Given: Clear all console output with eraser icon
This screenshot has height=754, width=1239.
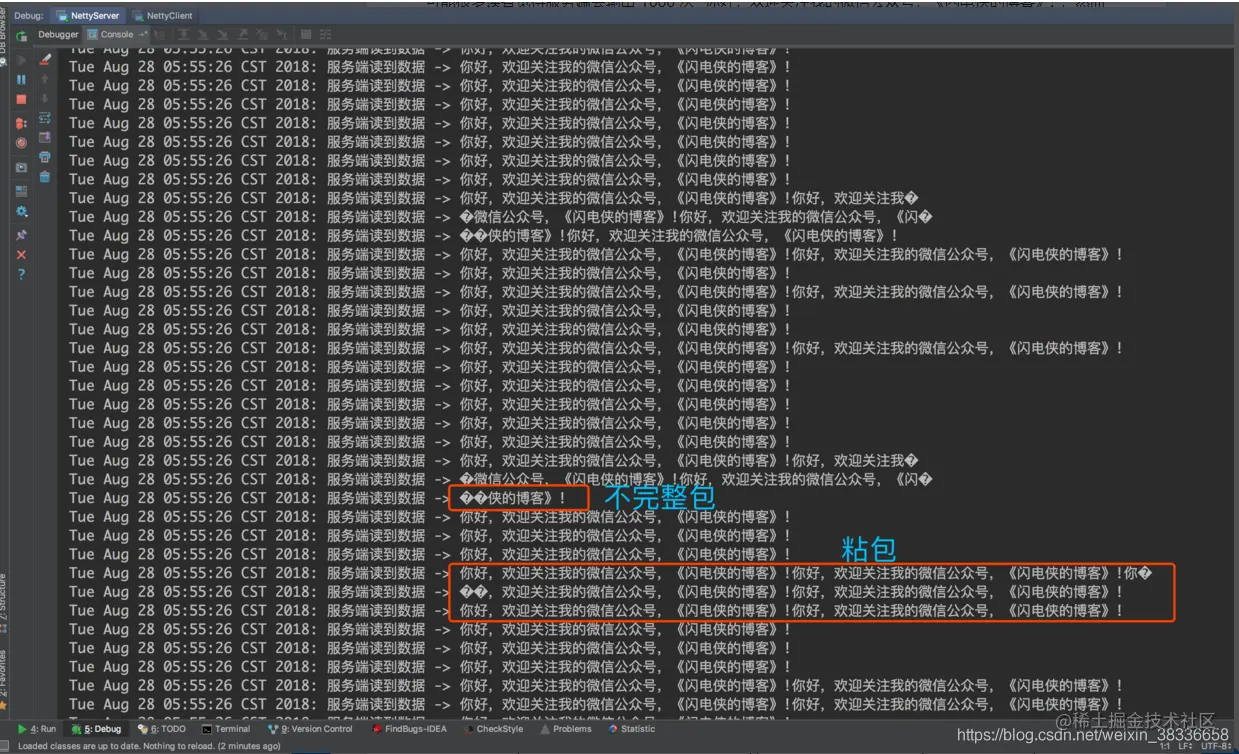Looking at the screenshot, I should [45, 60].
